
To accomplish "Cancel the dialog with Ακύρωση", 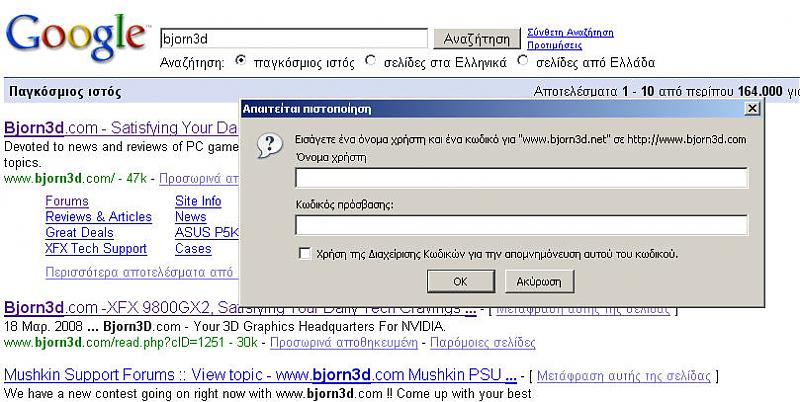I will [539, 281].
